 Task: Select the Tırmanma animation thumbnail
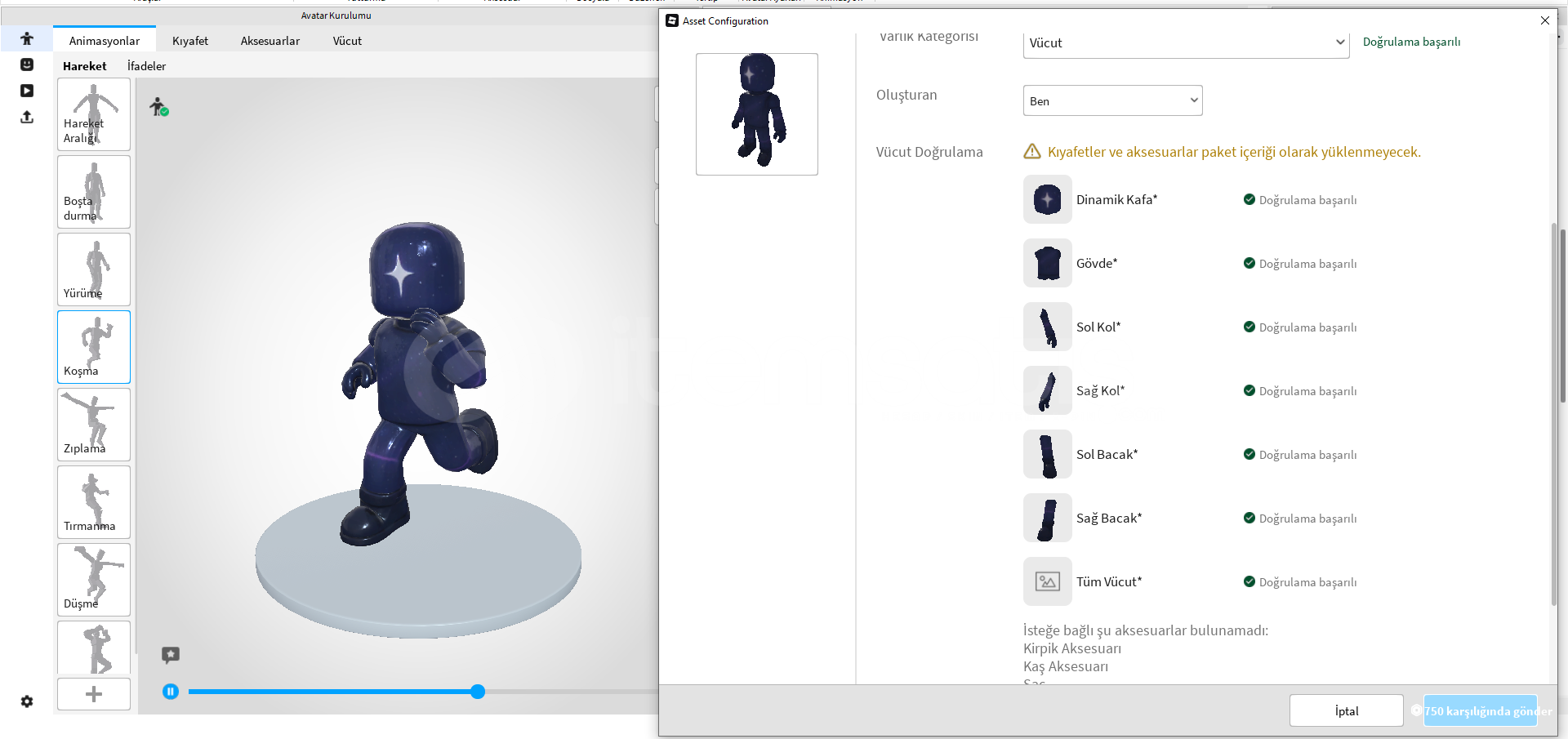[x=94, y=502]
